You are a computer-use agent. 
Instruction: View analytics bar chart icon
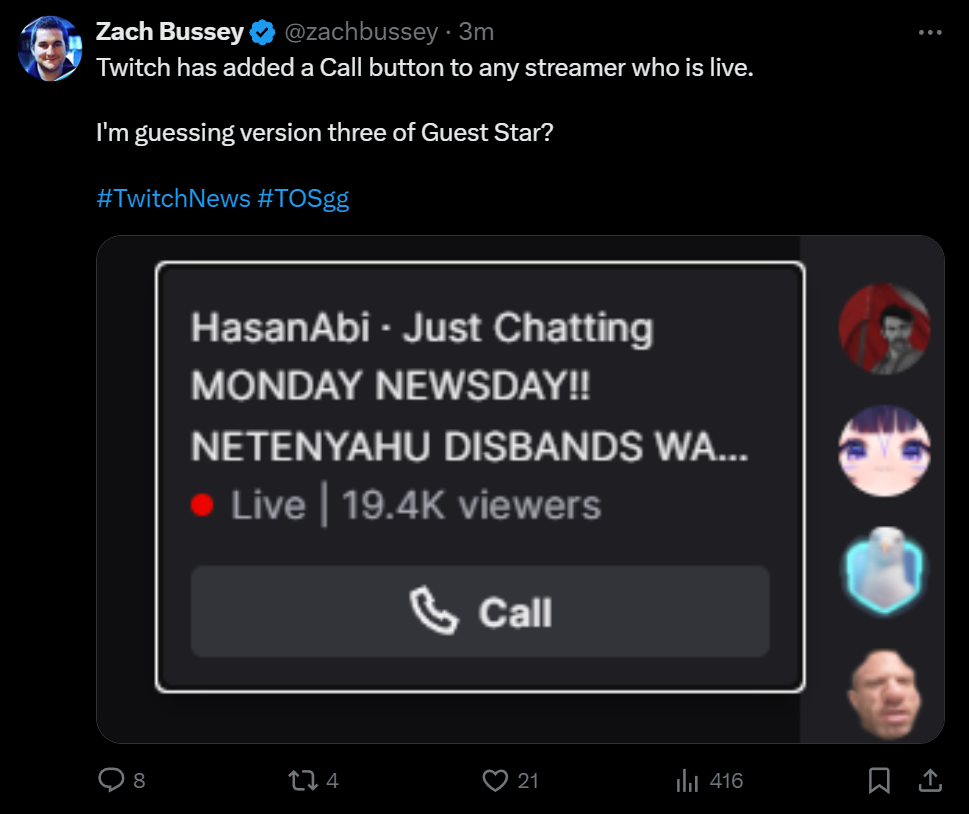tap(687, 780)
